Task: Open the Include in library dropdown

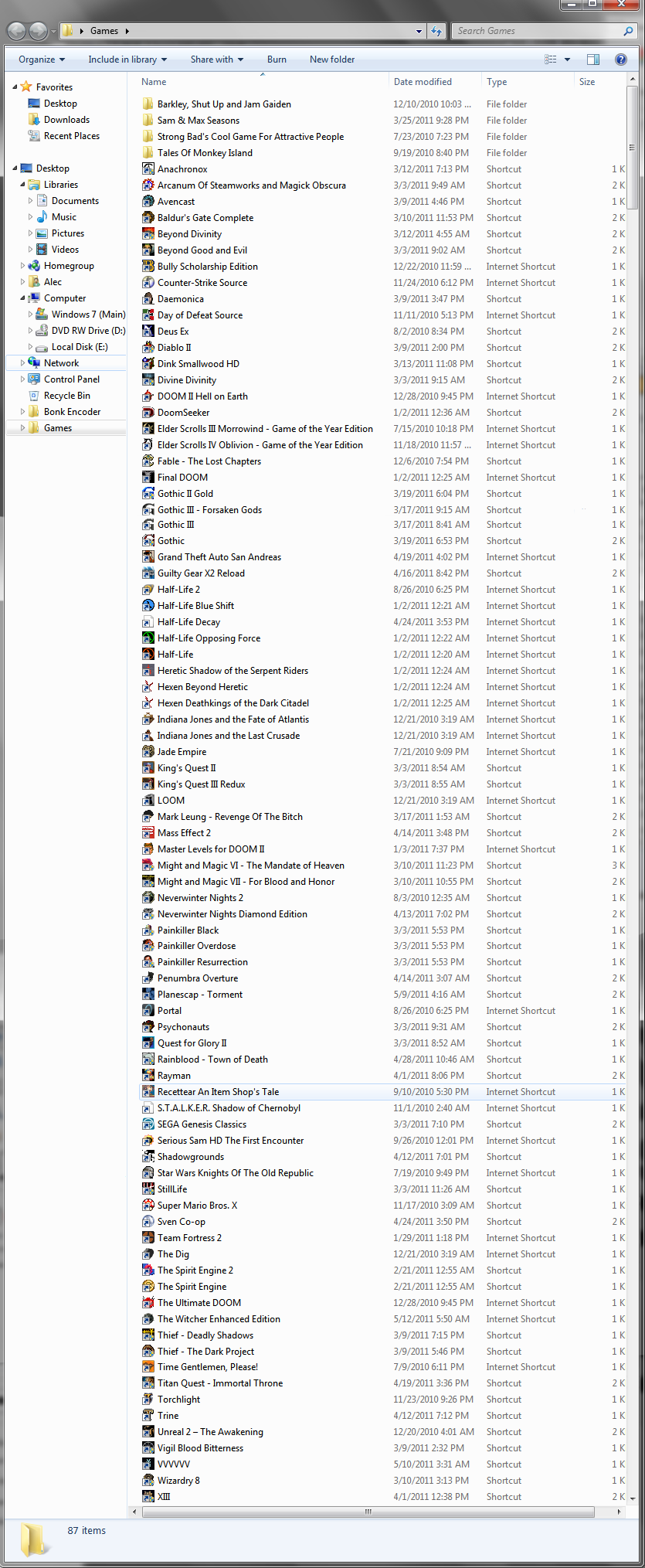Action: (x=127, y=60)
